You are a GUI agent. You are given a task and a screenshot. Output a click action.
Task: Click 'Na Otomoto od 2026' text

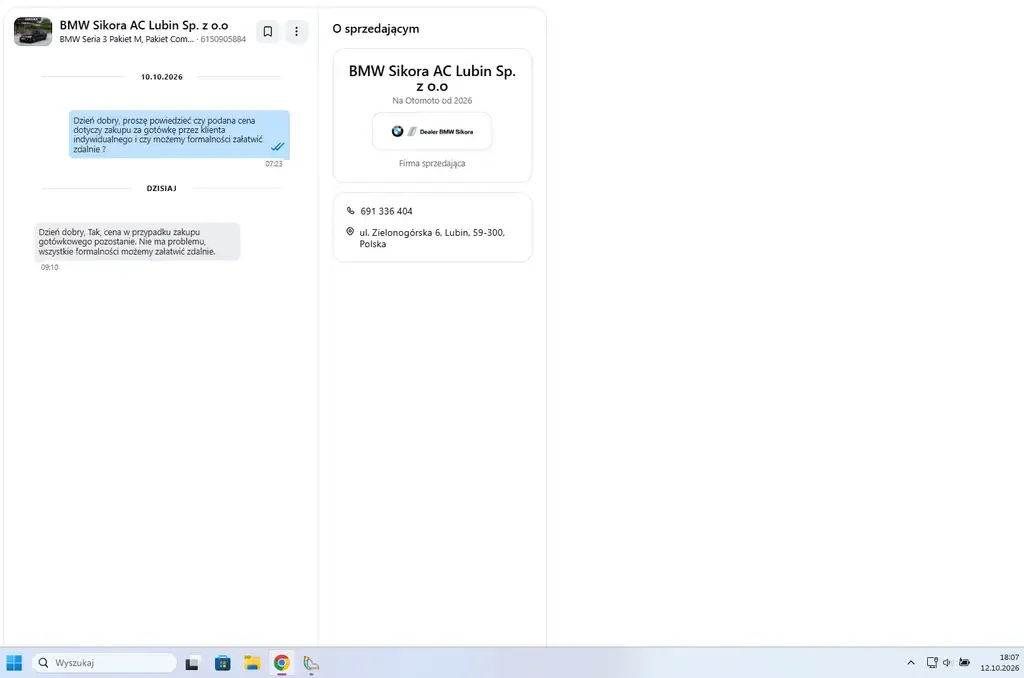pyautogui.click(x=432, y=101)
